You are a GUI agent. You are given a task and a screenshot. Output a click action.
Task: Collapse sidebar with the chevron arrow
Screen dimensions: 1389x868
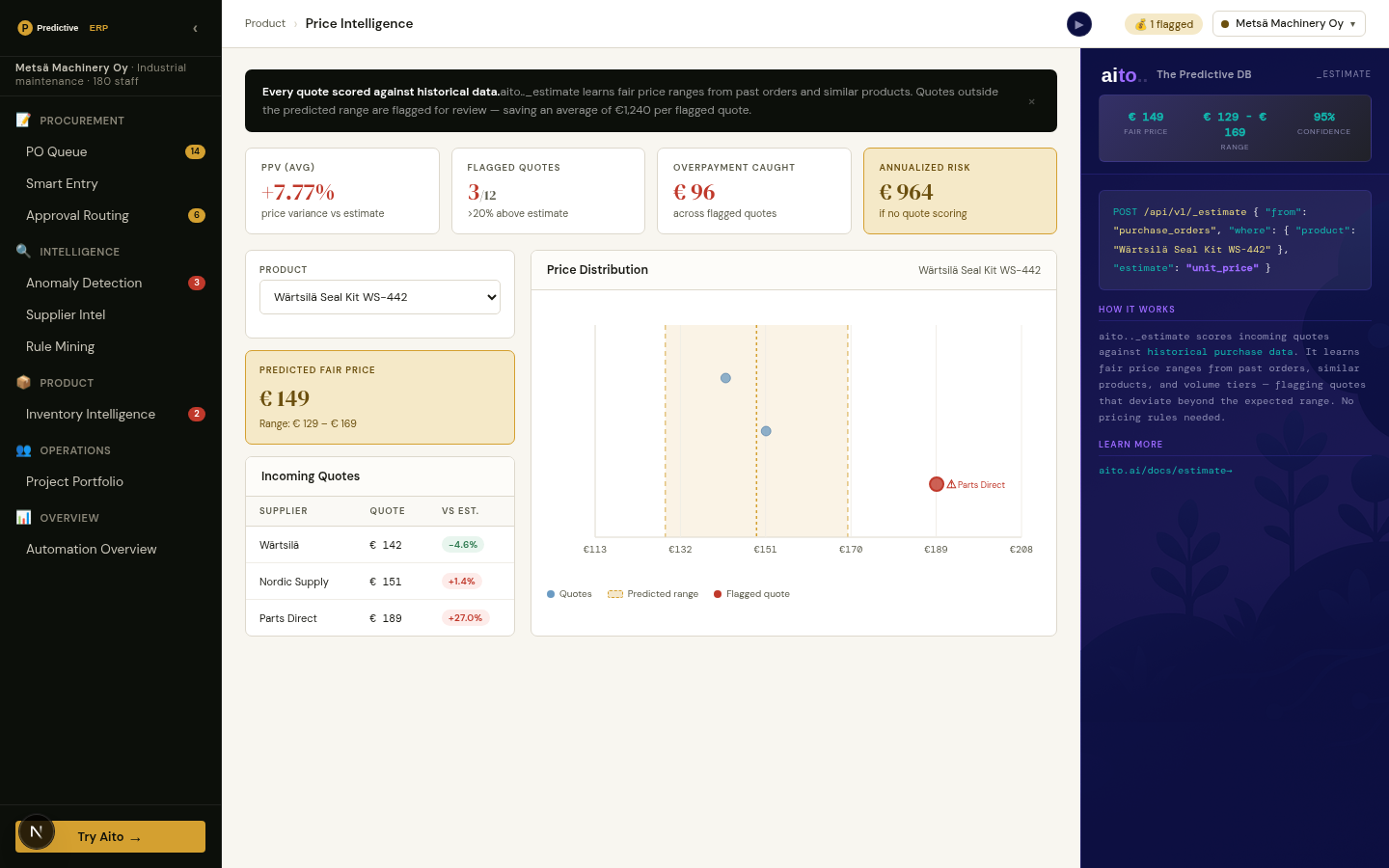pos(195,29)
